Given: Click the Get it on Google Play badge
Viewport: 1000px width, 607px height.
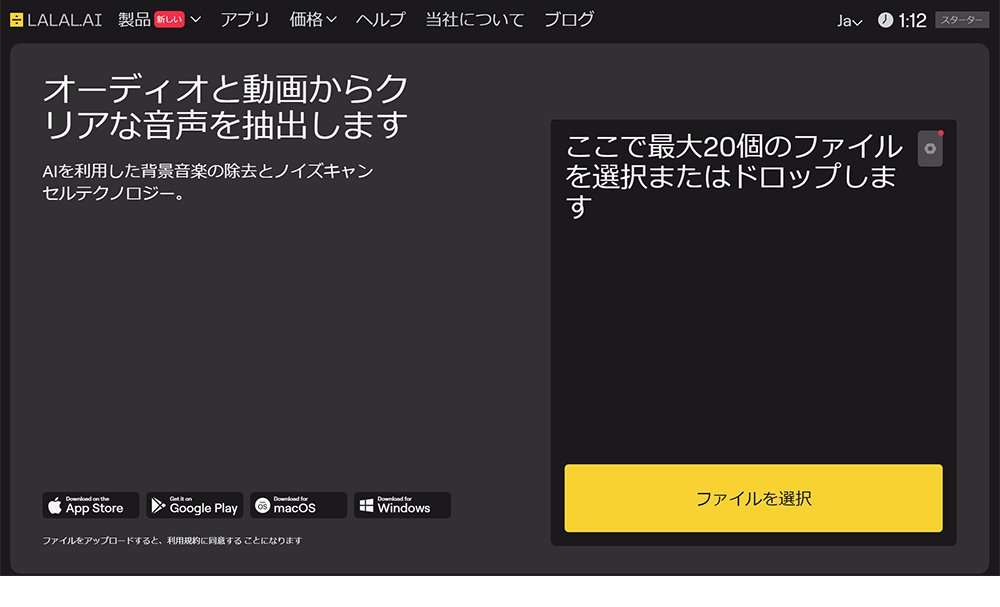Looking at the screenshot, I should (x=194, y=505).
